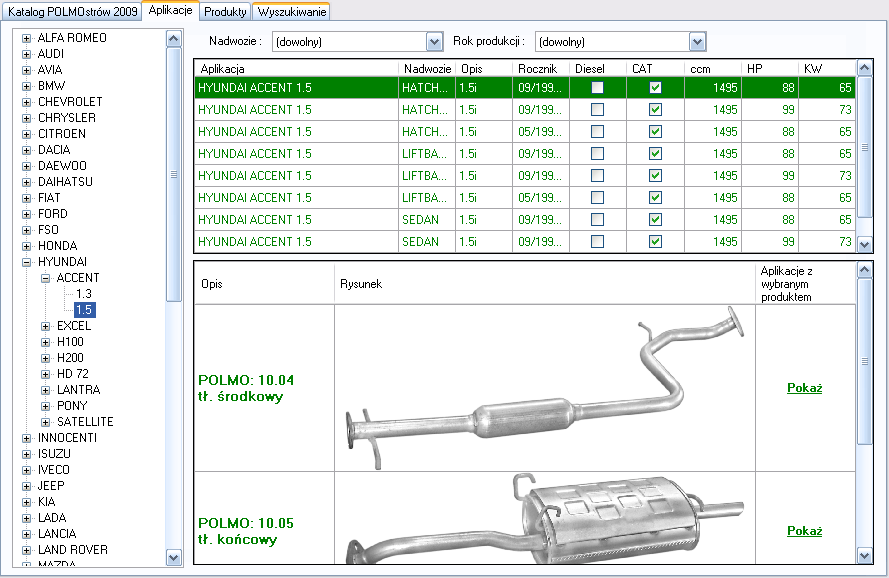Select the 1.5 engine under ACCENT
This screenshot has width=889, height=578.
coord(84,310)
